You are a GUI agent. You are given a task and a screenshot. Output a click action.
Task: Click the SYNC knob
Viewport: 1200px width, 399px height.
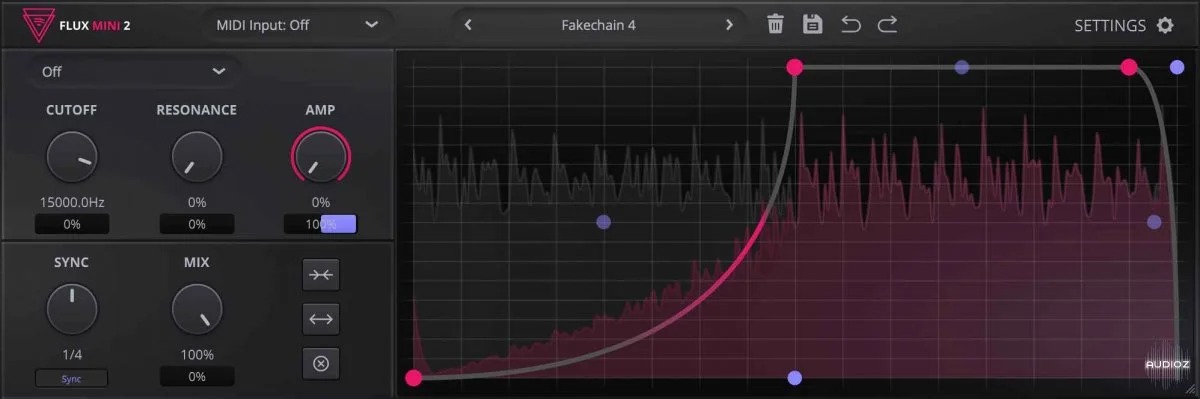coord(71,309)
